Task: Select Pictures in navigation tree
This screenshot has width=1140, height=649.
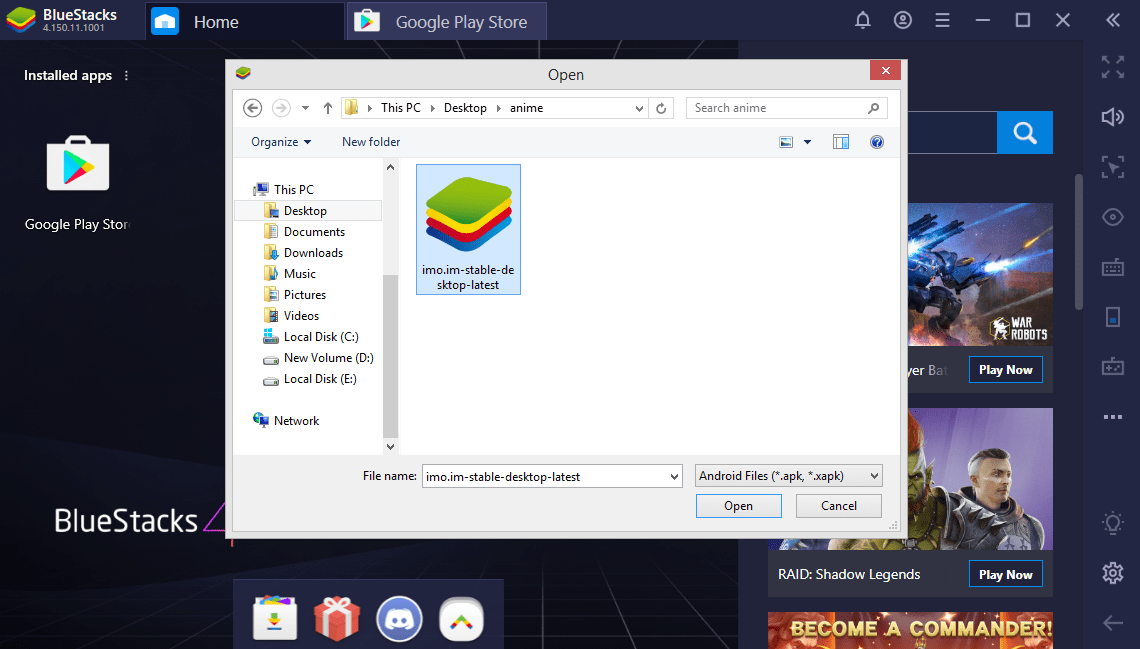Action: click(305, 295)
